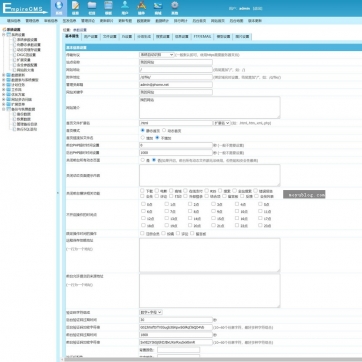This screenshot has width=362, height=362.
Task: Switch to the JS设置 tab
Action: click(x=127, y=37)
